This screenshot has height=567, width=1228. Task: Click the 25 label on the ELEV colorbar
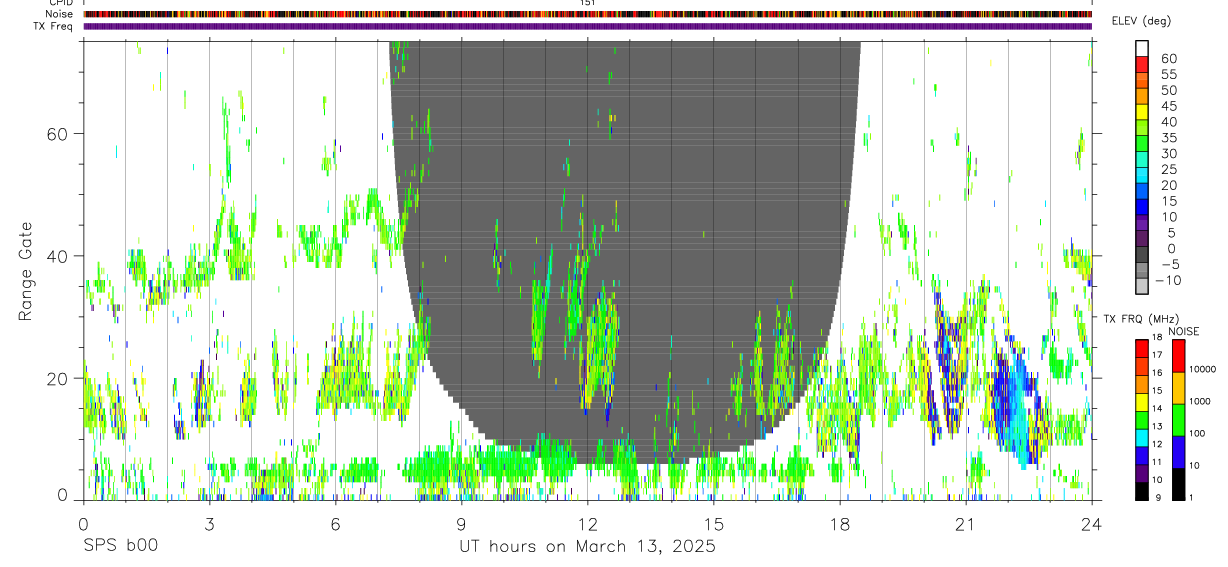(x=1168, y=169)
